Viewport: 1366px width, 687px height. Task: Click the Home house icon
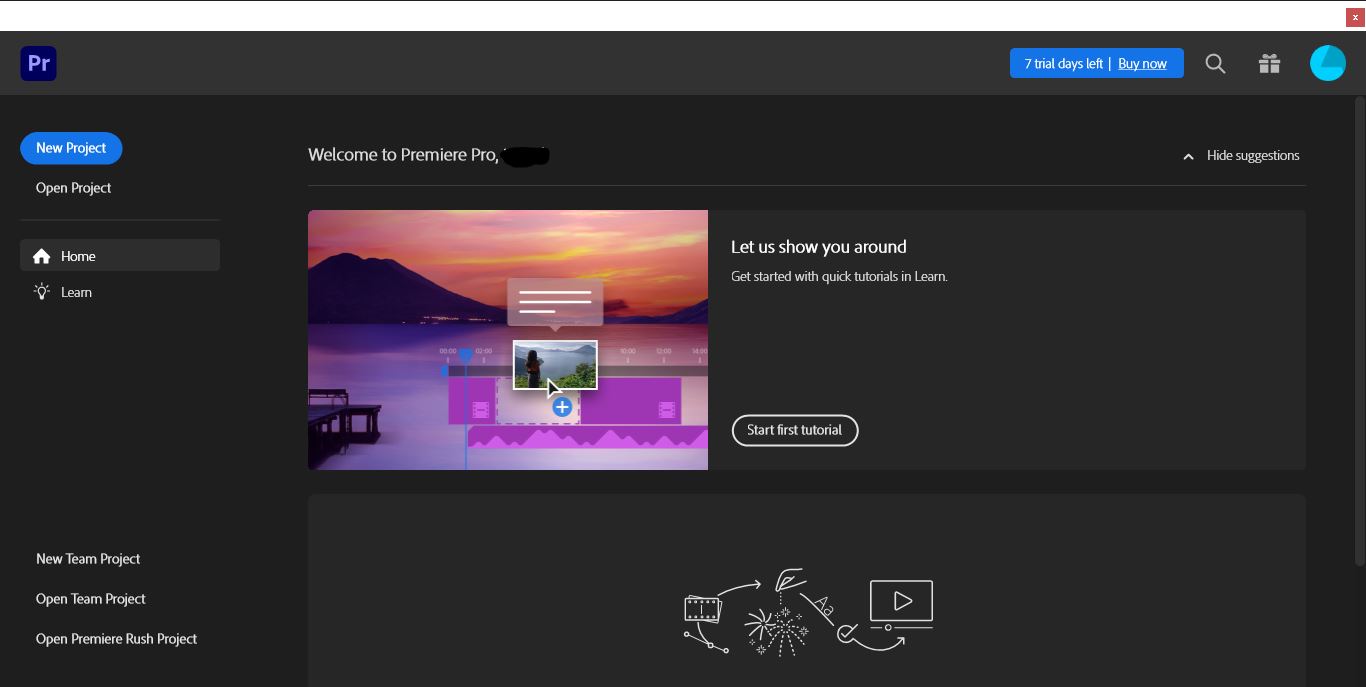click(x=41, y=256)
